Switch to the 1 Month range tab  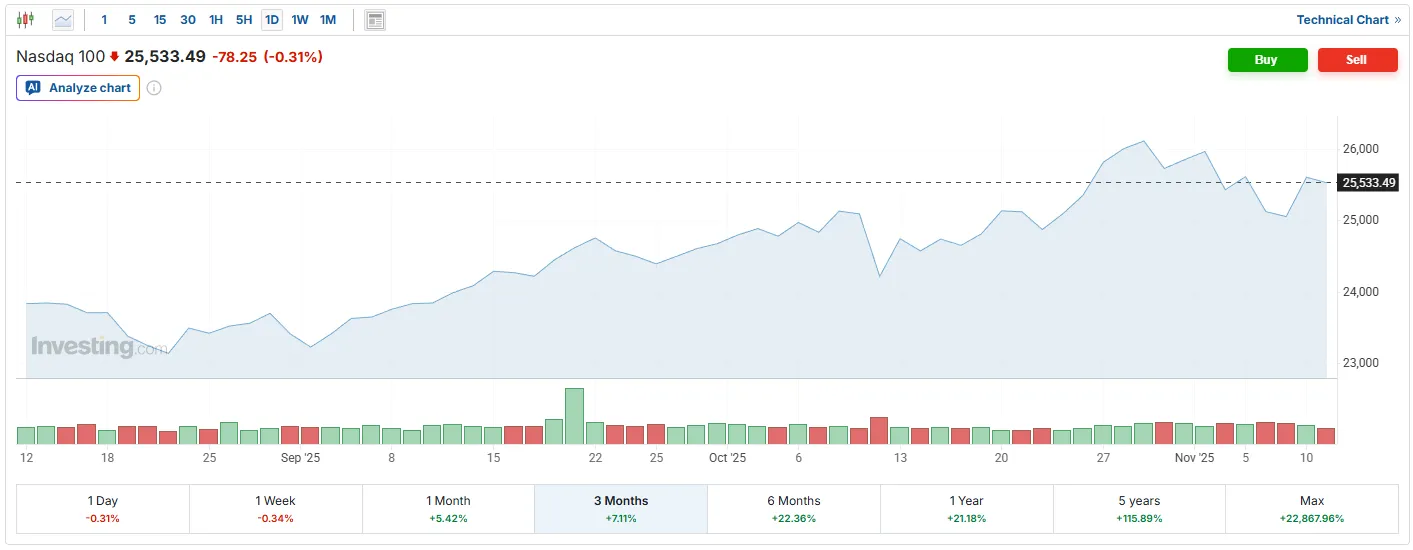pyautogui.click(x=448, y=509)
